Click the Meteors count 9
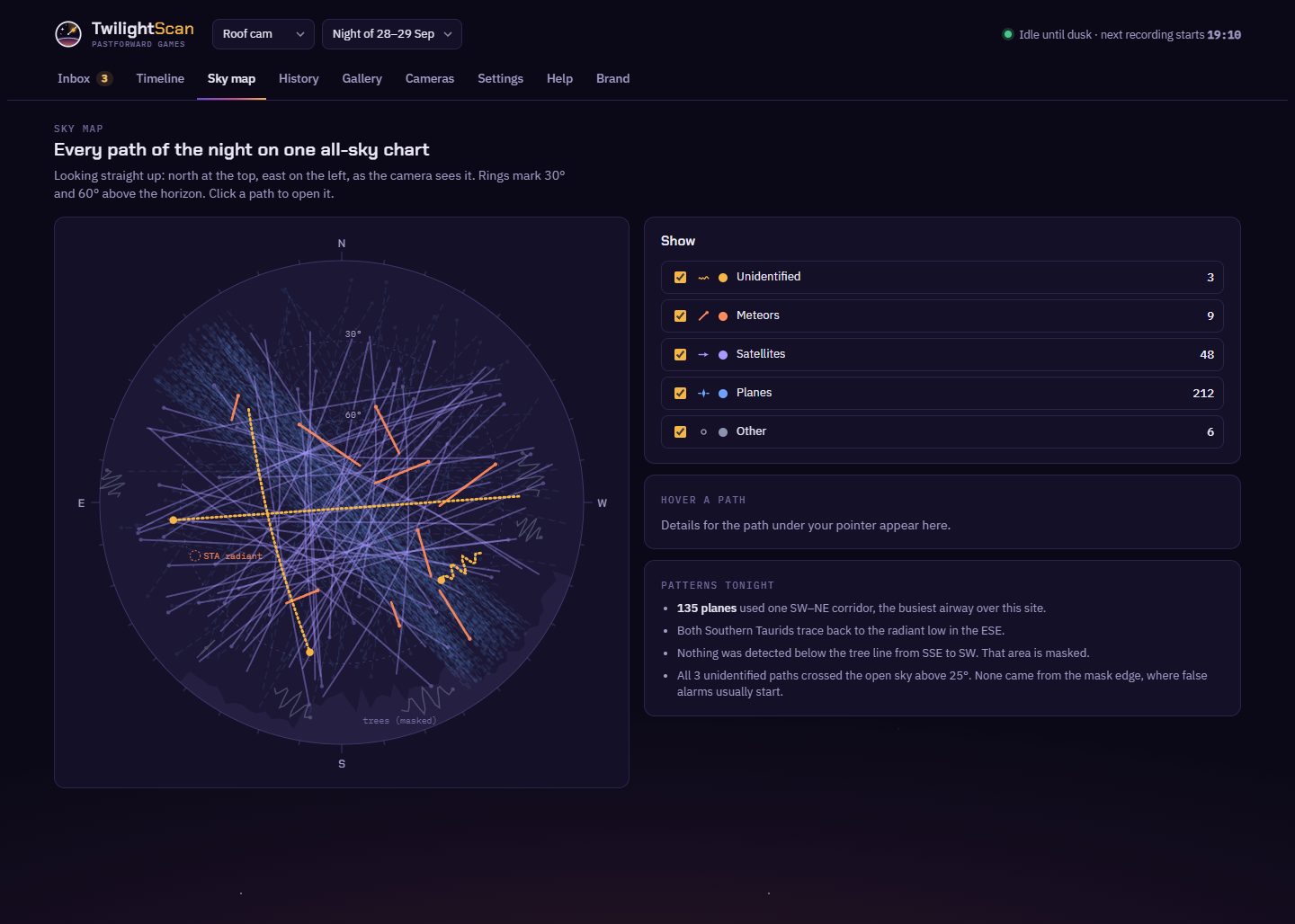This screenshot has width=1295, height=924. point(1210,315)
